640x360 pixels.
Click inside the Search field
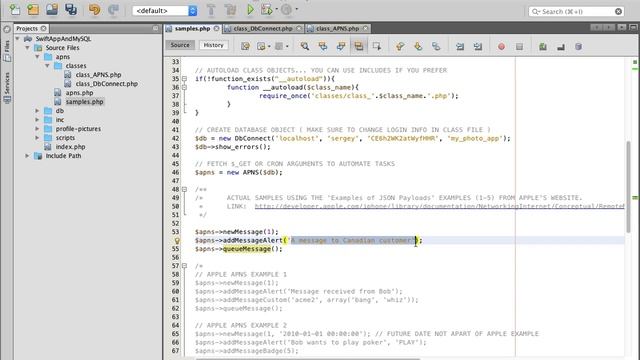tap(576, 11)
